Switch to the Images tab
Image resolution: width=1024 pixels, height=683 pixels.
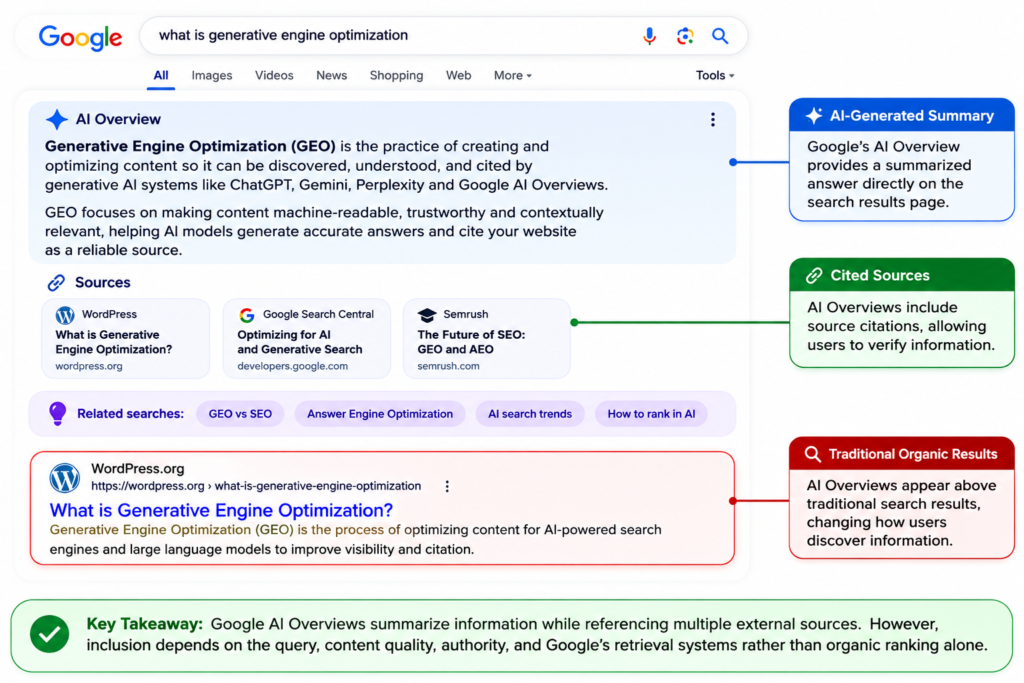pos(212,76)
